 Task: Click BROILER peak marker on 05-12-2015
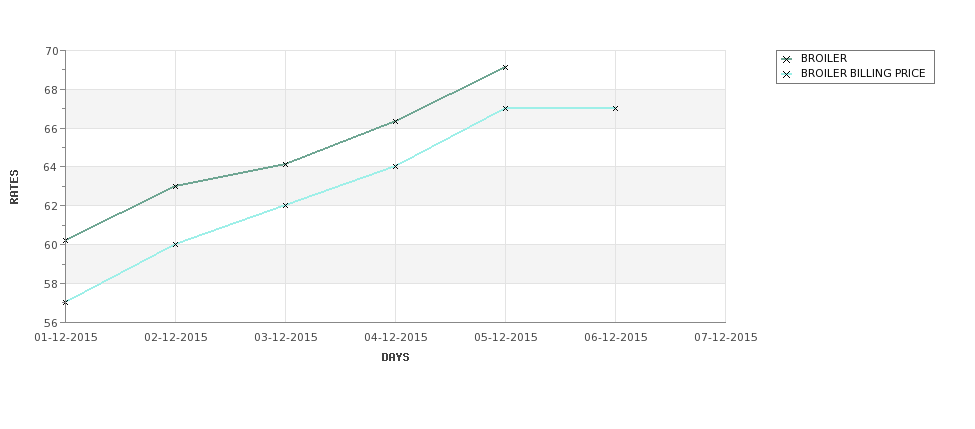506,67
